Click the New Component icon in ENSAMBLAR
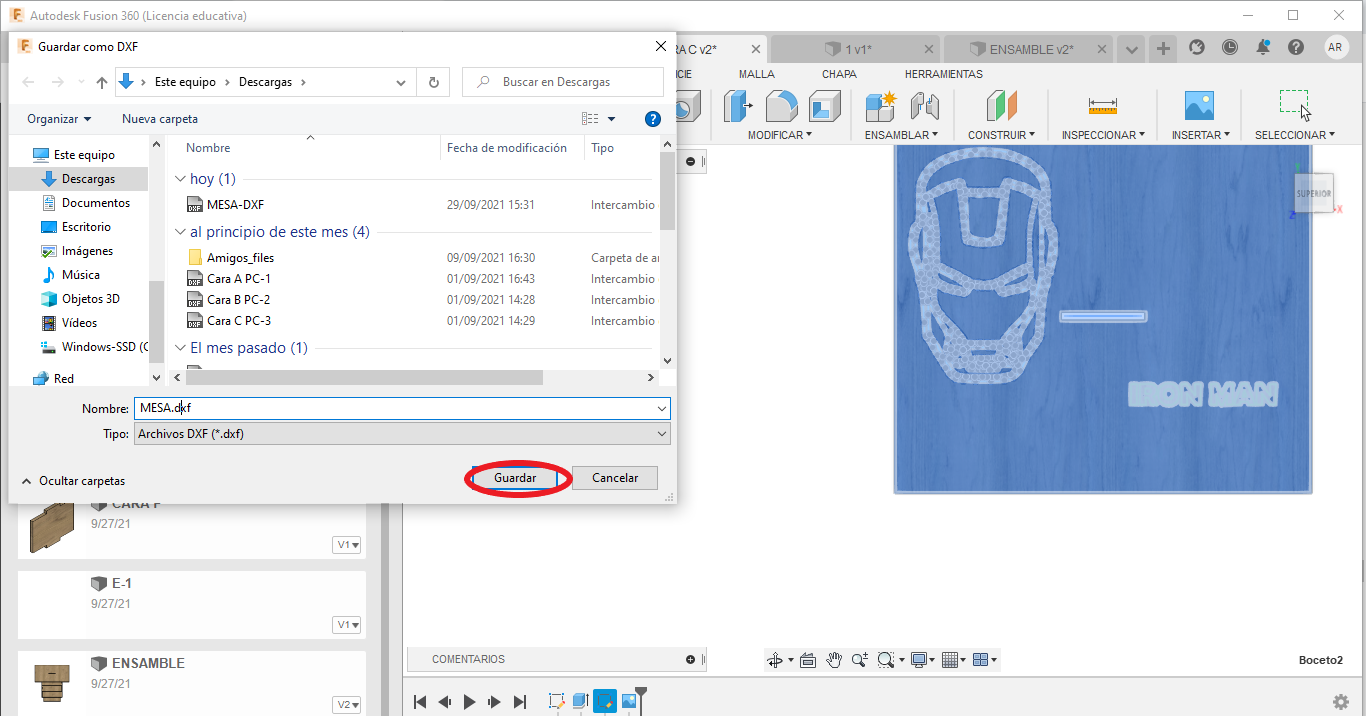This screenshot has height=716, width=1366. [881, 106]
